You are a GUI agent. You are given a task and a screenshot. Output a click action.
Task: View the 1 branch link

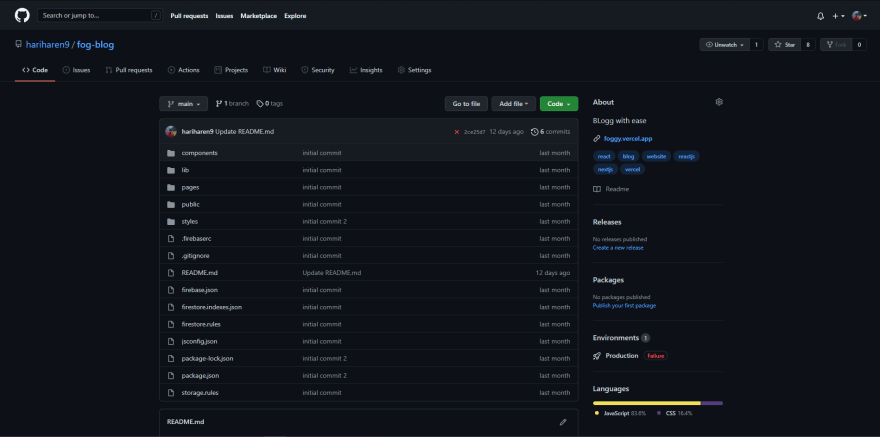click(232, 104)
